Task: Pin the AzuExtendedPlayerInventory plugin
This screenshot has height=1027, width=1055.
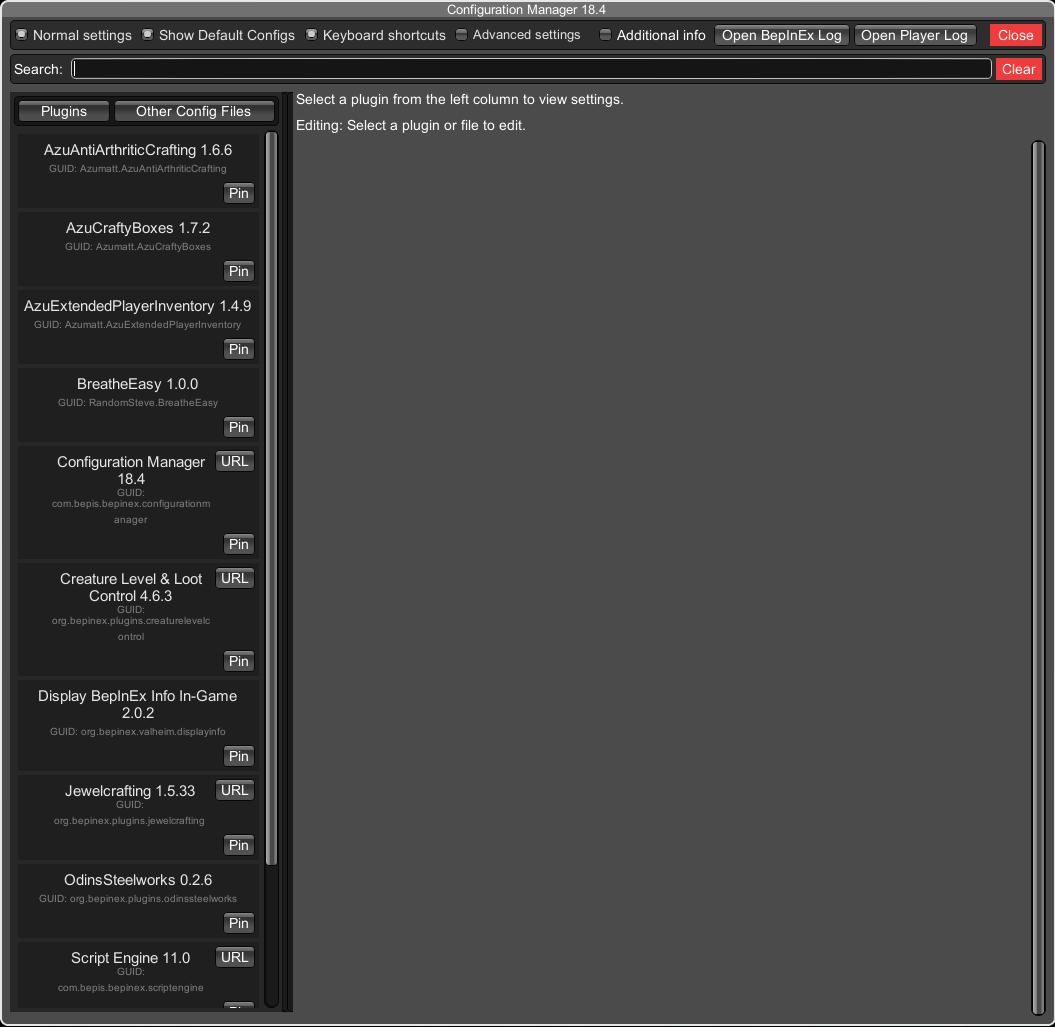Action: pyautogui.click(x=239, y=349)
